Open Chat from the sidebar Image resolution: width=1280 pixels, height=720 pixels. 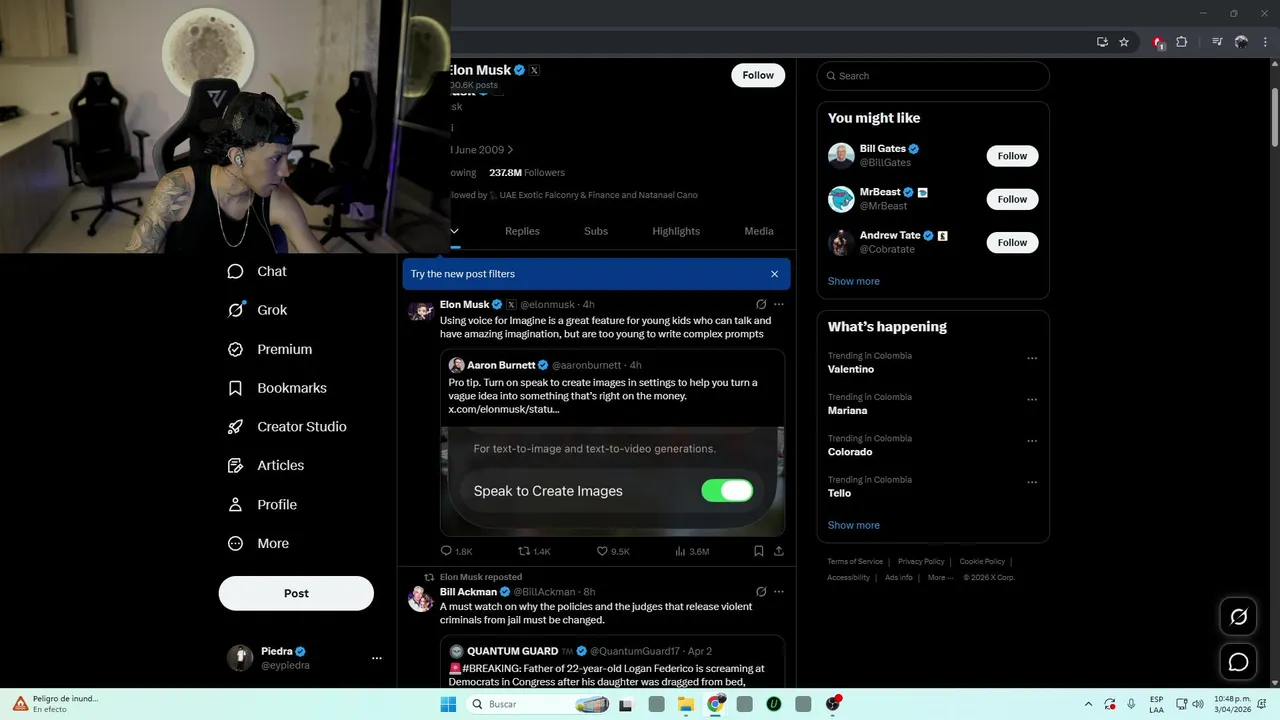[257, 271]
